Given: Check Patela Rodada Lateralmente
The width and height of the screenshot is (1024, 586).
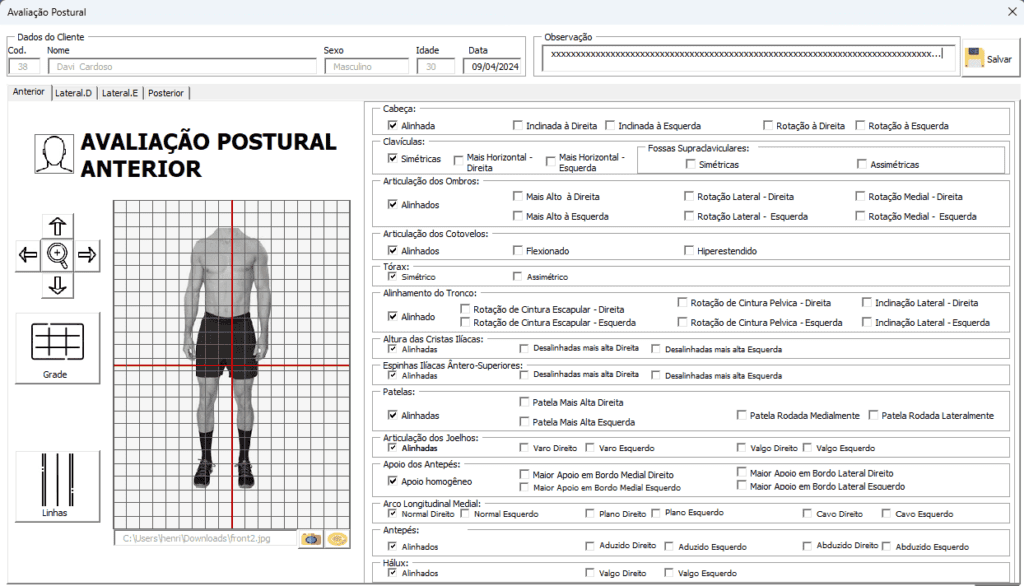Looking at the screenshot, I should 873,415.
